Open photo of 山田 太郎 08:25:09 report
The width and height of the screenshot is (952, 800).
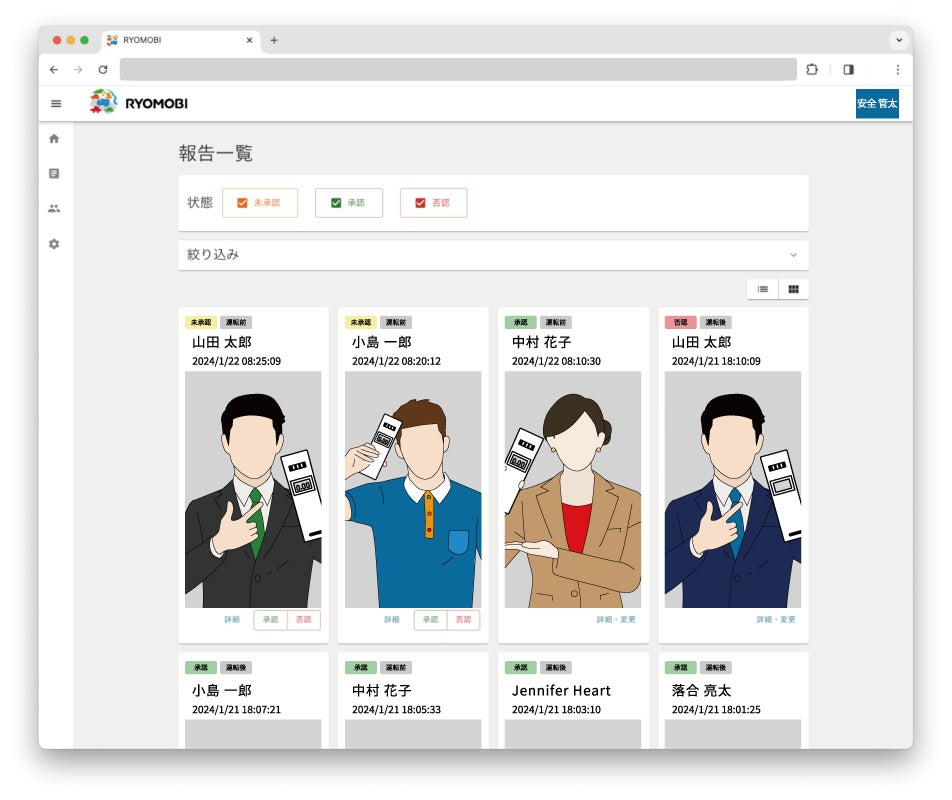click(253, 489)
